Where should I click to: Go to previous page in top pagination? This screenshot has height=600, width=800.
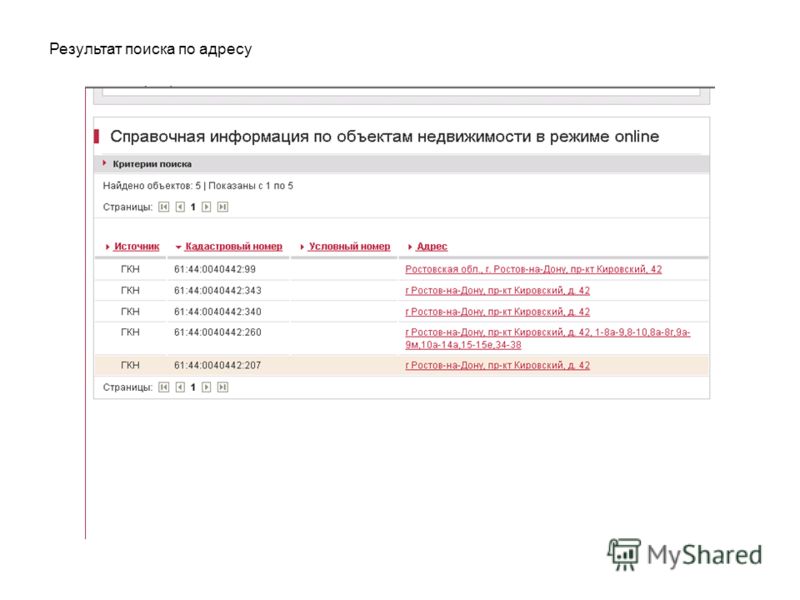coord(180,207)
